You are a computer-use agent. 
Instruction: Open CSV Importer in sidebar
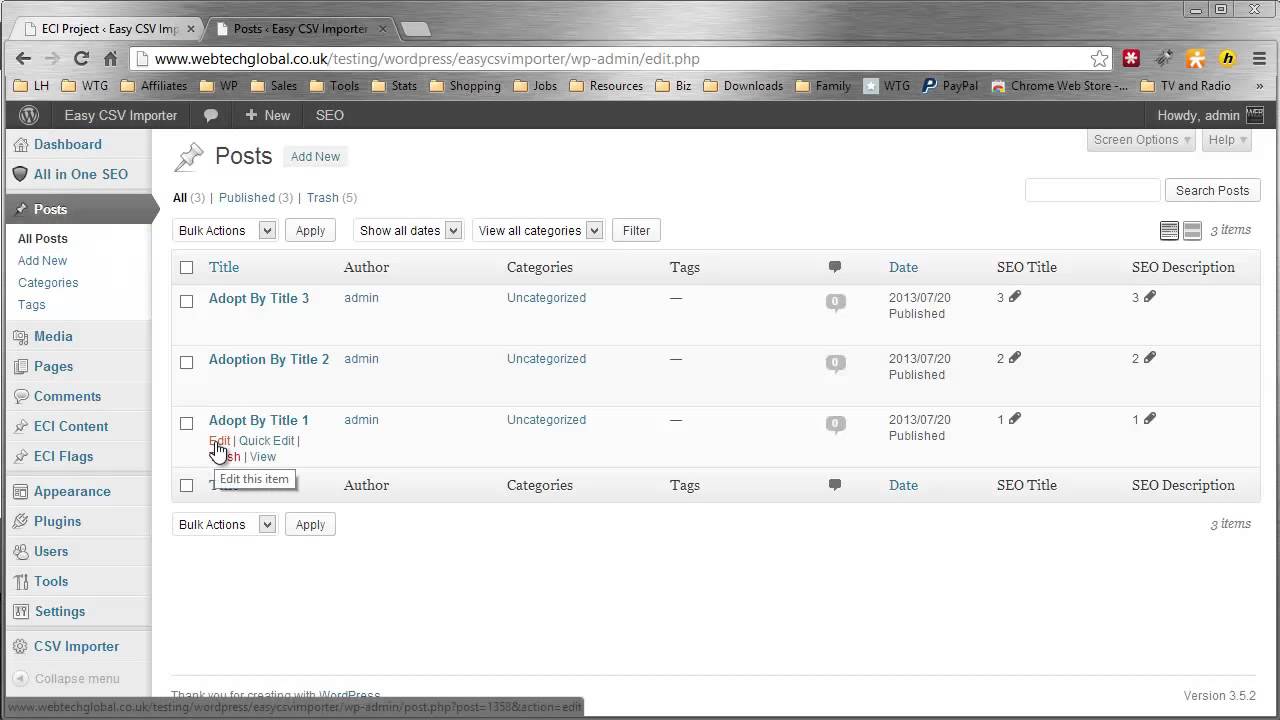[76, 646]
